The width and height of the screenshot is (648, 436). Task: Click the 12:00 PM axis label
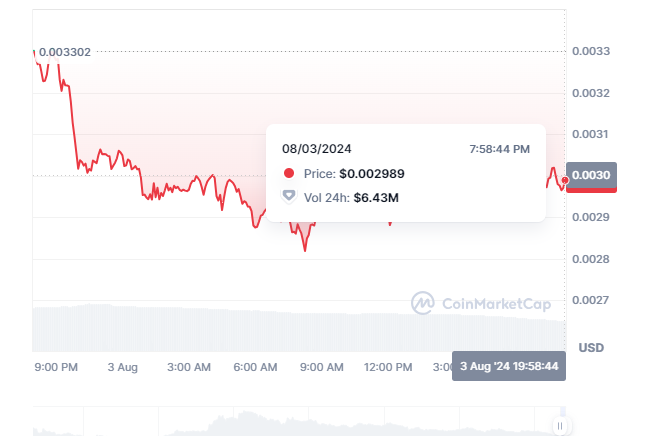(x=387, y=367)
